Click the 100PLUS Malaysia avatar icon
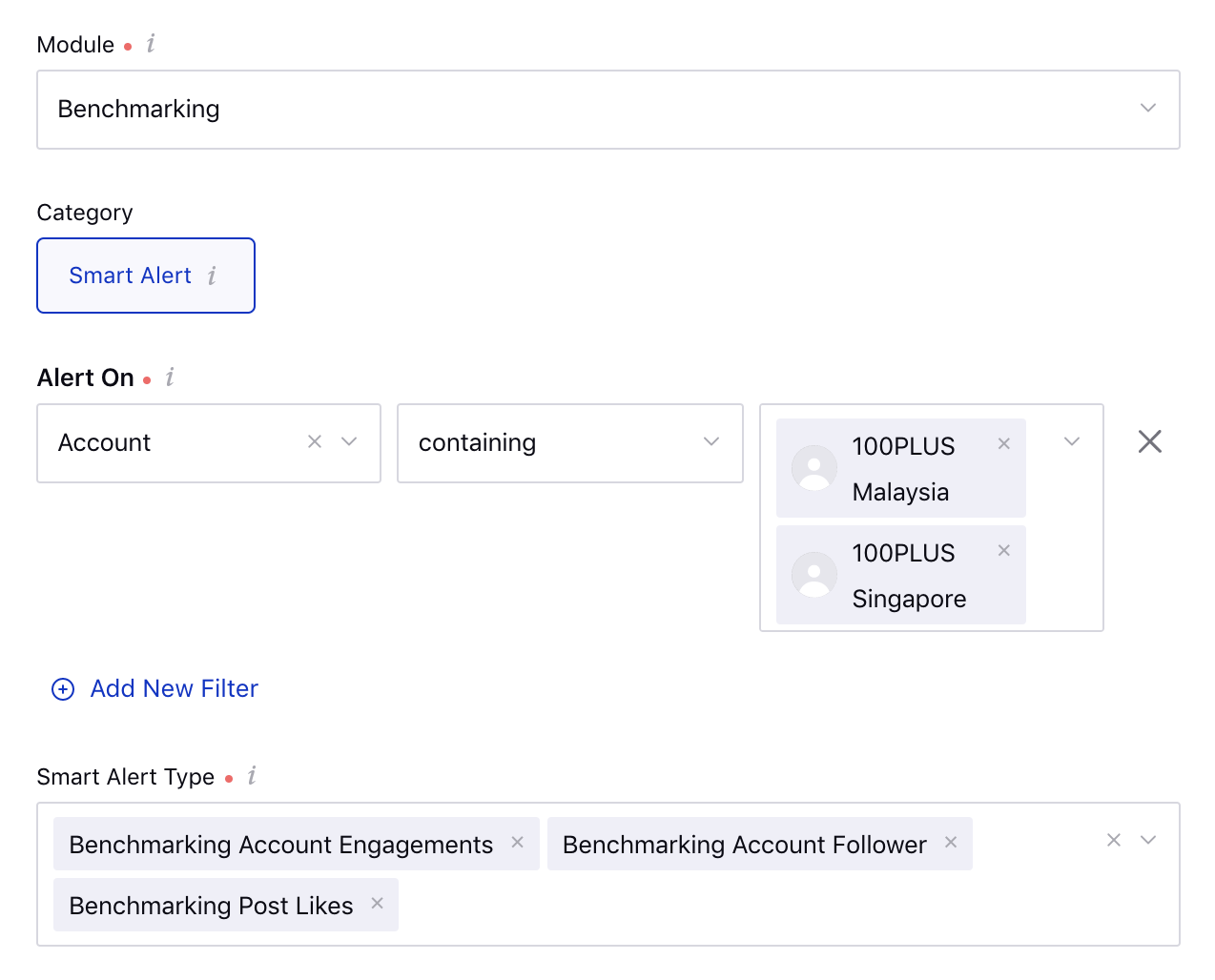 tap(814, 468)
